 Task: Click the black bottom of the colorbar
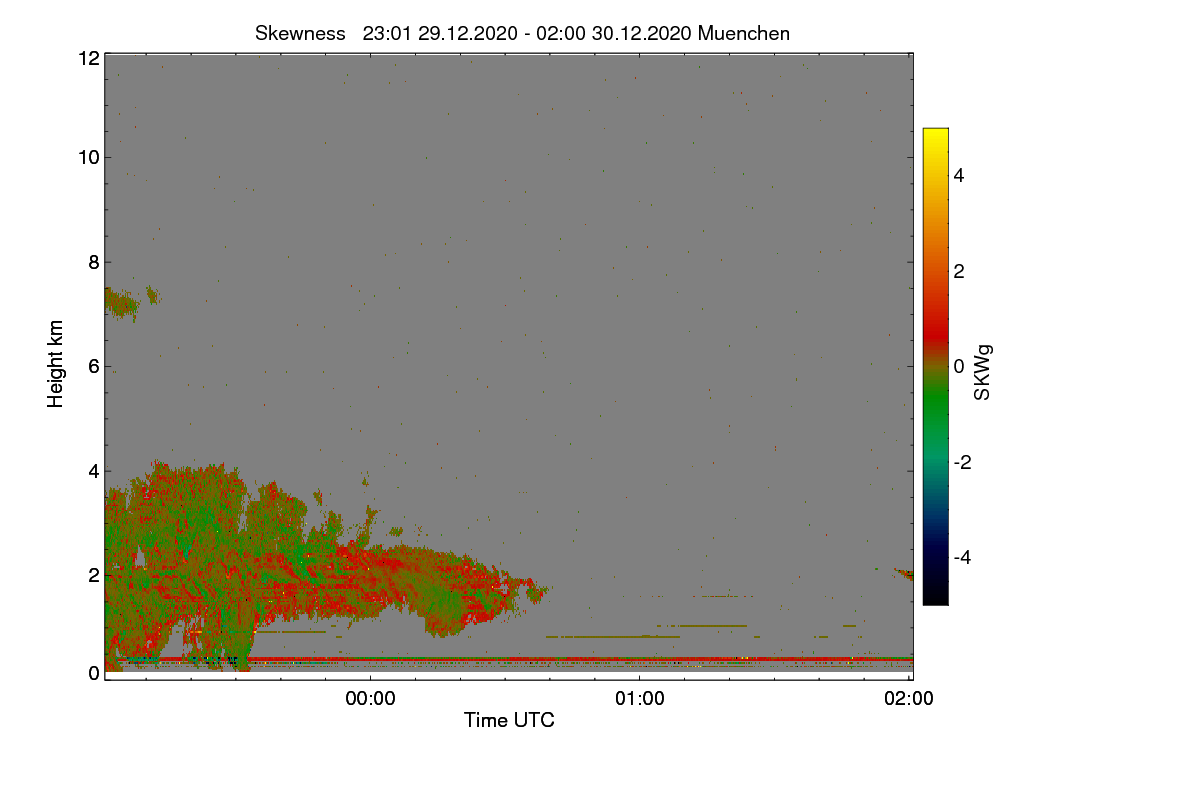935,596
